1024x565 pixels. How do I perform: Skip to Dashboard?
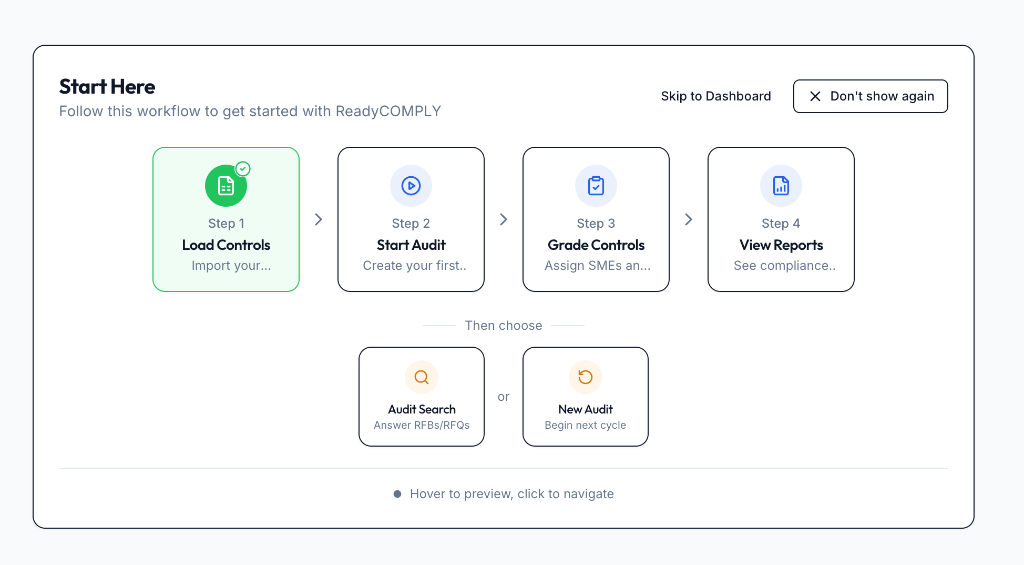pos(716,96)
